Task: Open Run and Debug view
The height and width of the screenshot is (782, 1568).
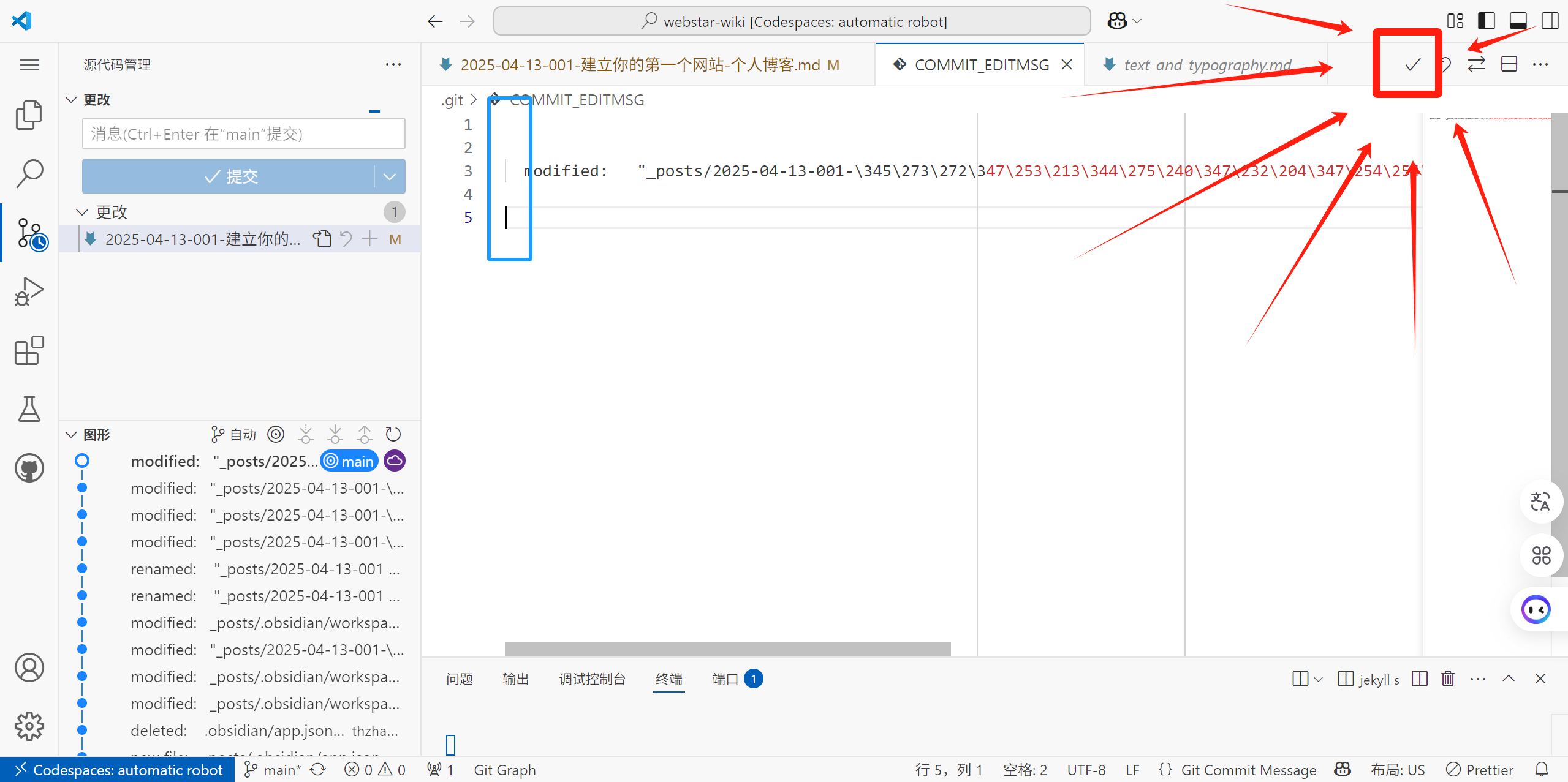Action: pos(29,292)
